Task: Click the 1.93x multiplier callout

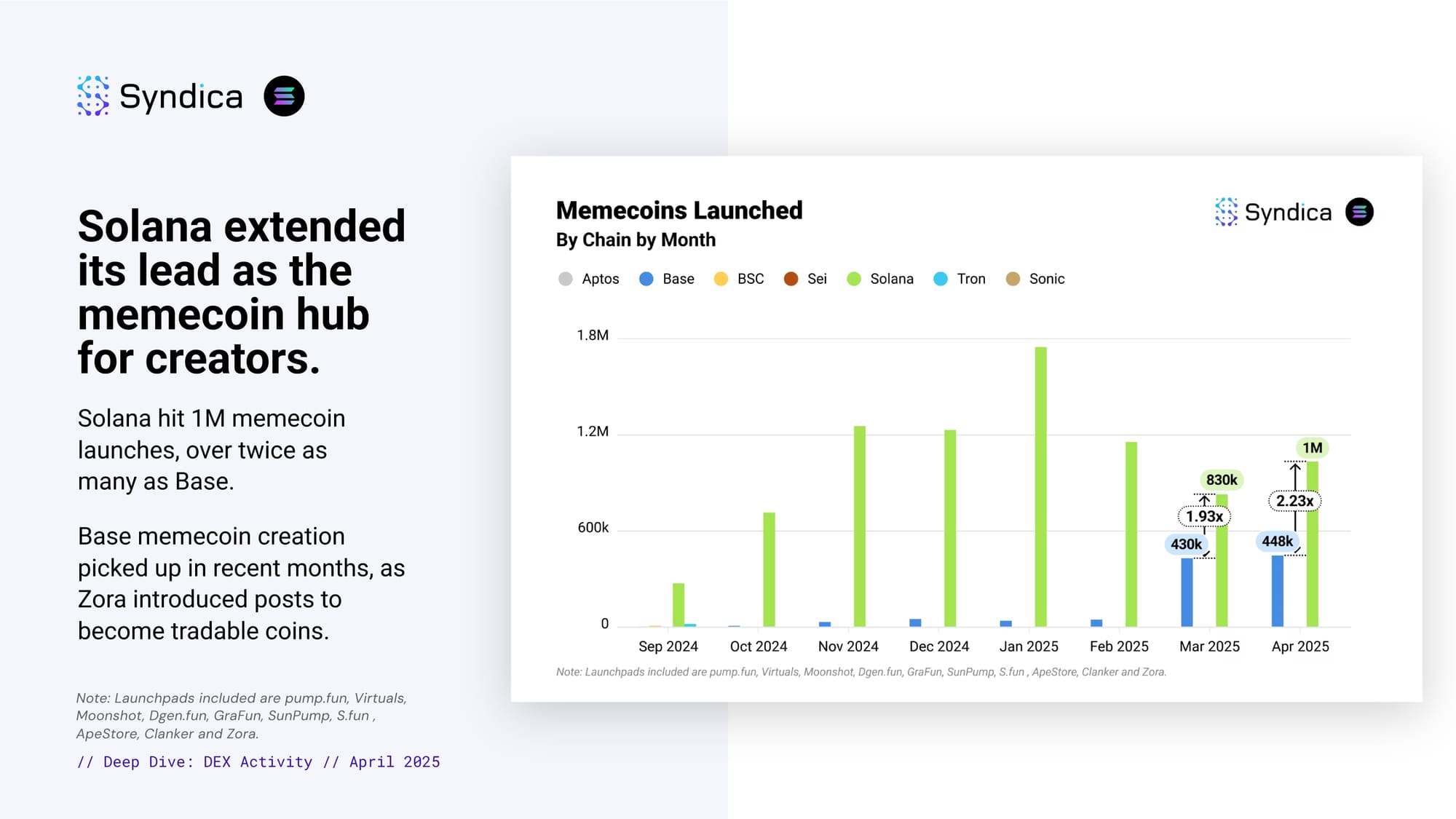Action: pos(1204,516)
